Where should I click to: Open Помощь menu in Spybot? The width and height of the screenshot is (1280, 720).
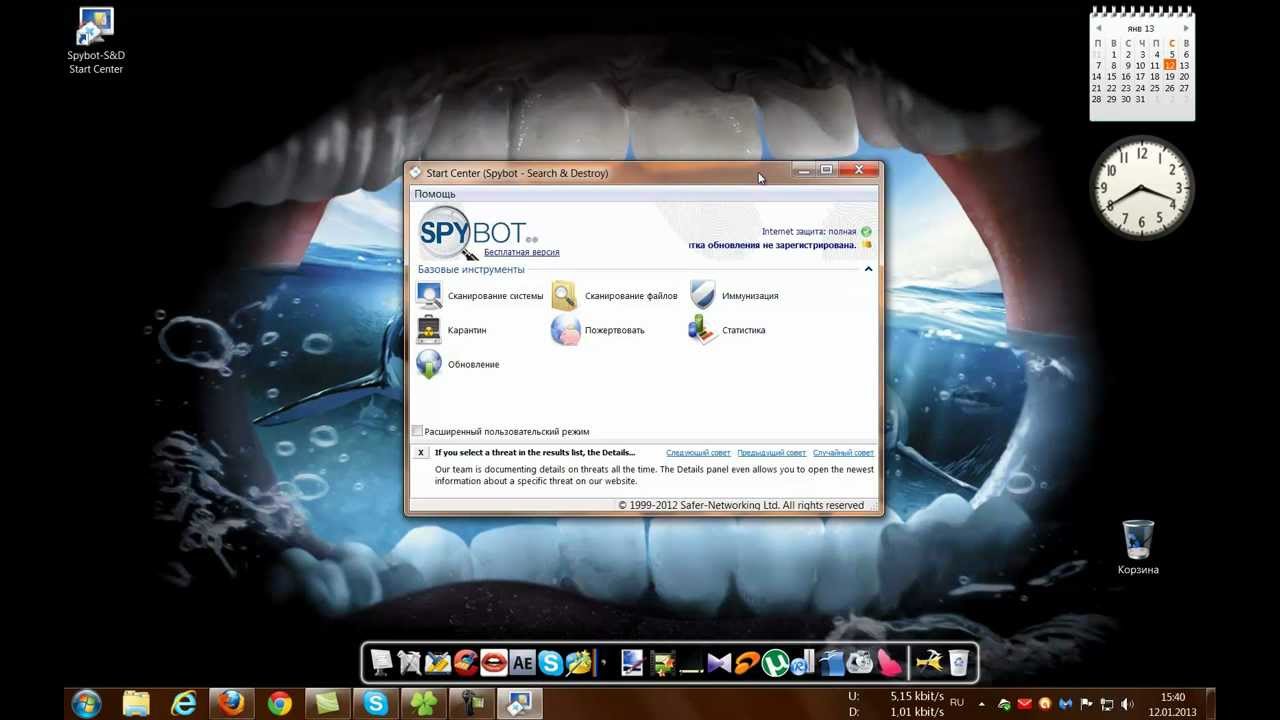point(435,194)
